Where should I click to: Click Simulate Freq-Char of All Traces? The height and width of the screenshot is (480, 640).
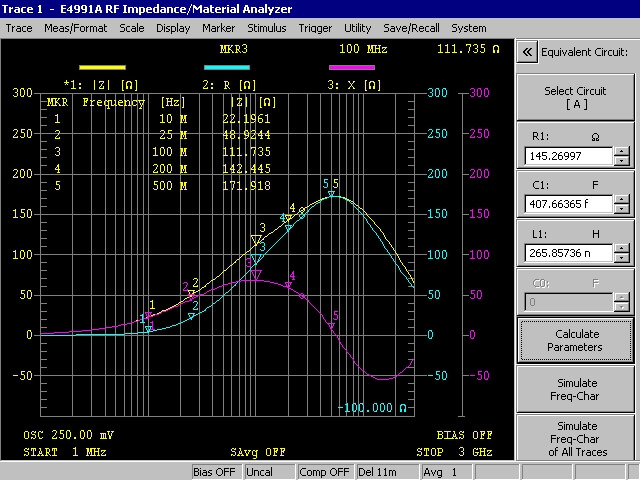(x=576, y=438)
